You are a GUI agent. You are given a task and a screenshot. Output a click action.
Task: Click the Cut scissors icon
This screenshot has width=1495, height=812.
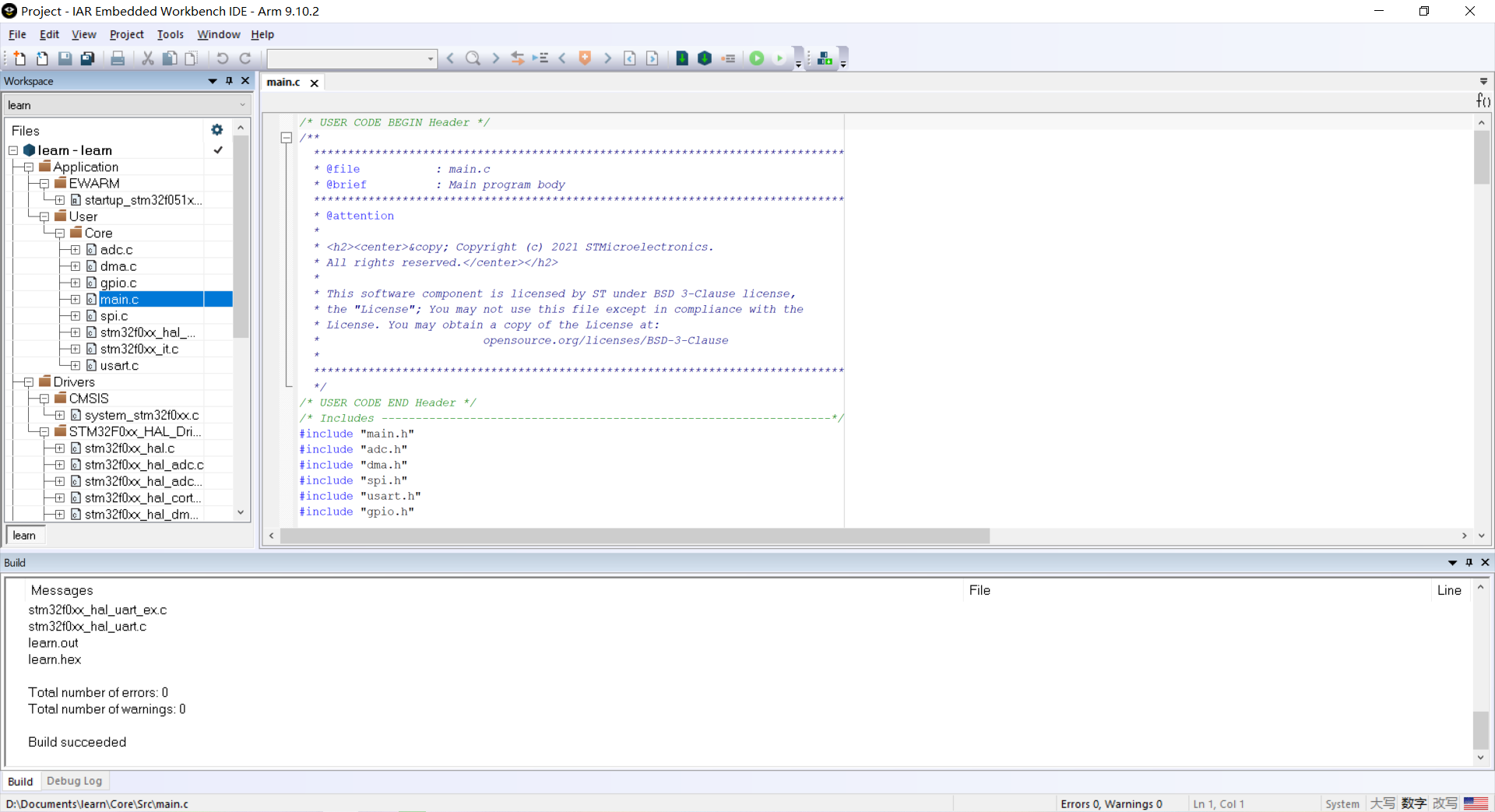[147, 58]
